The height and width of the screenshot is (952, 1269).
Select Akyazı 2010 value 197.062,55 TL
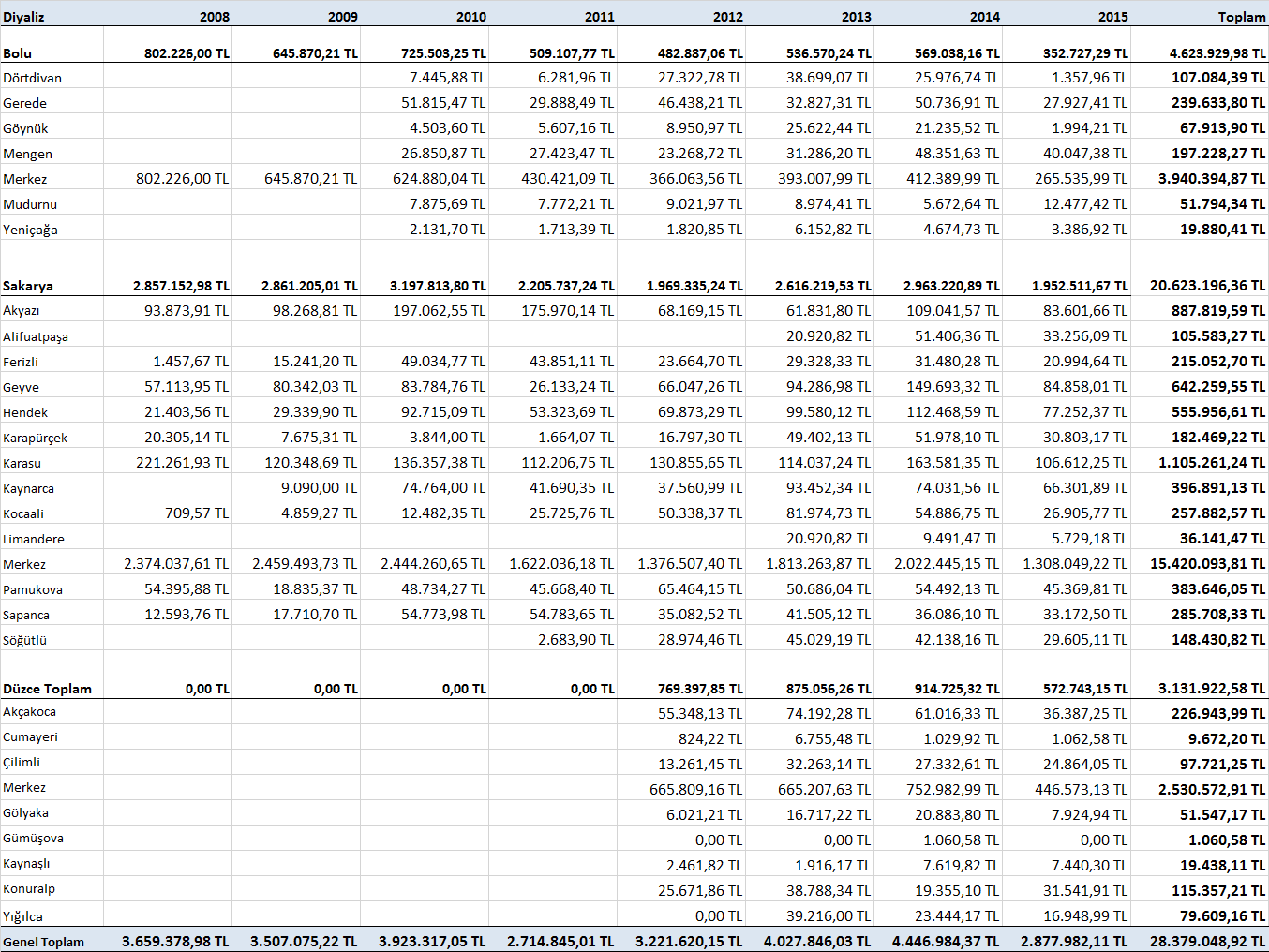click(x=440, y=310)
